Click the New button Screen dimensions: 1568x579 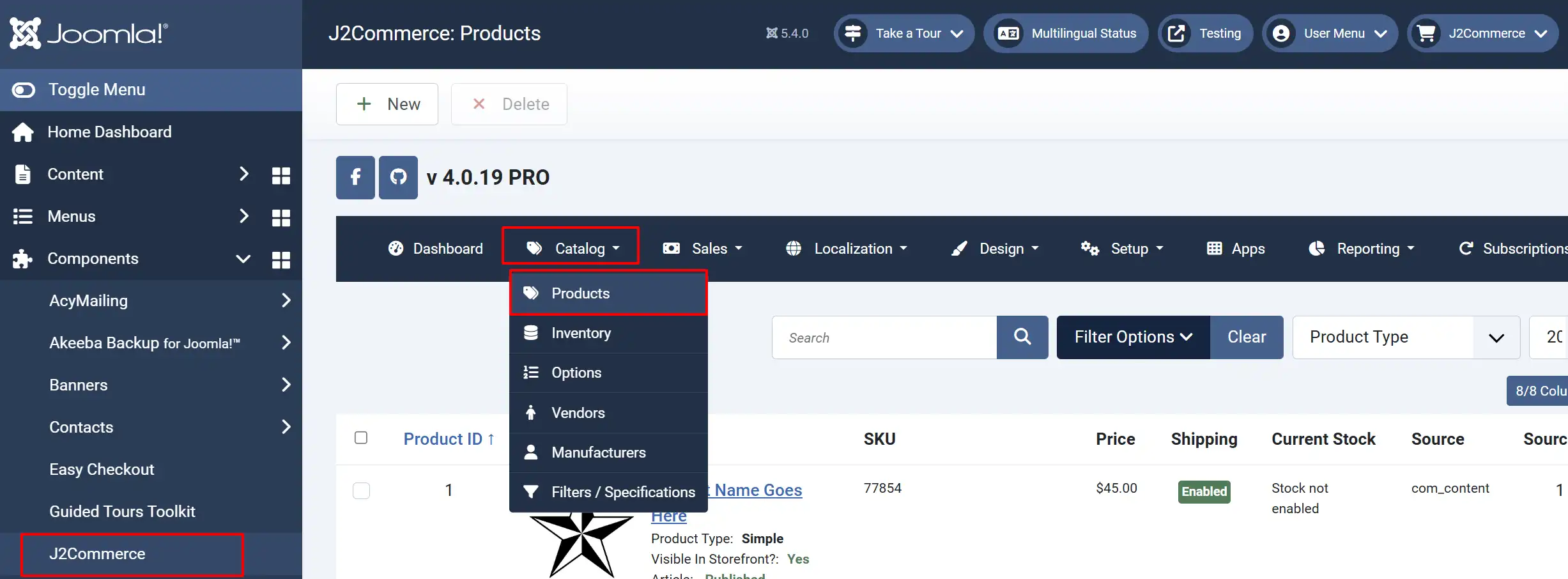[387, 104]
